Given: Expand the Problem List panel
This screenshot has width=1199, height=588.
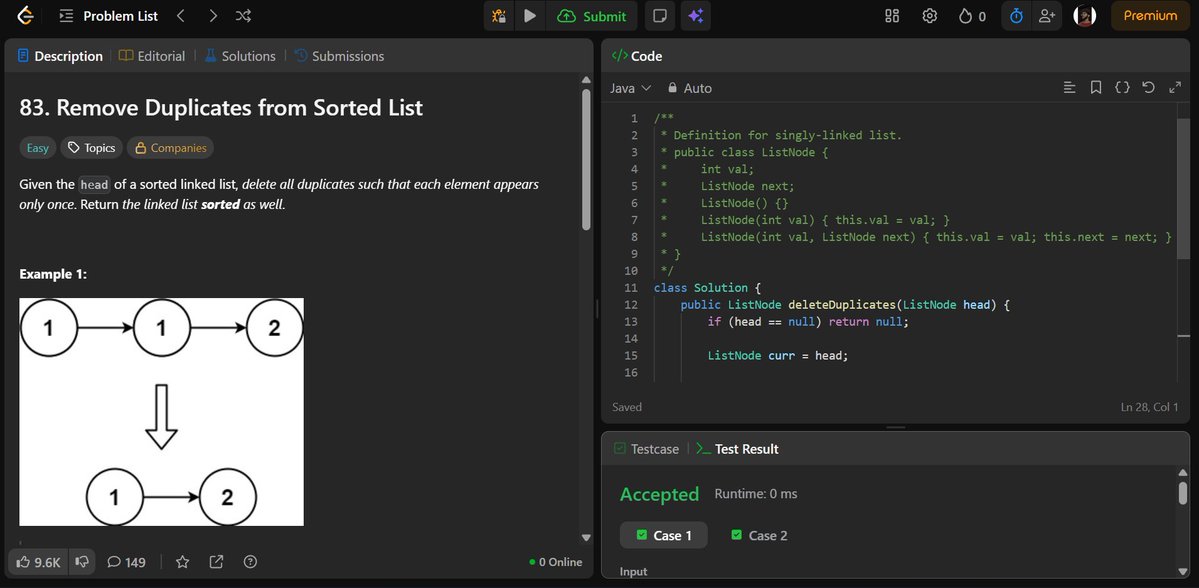Looking at the screenshot, I should [65, 15].
